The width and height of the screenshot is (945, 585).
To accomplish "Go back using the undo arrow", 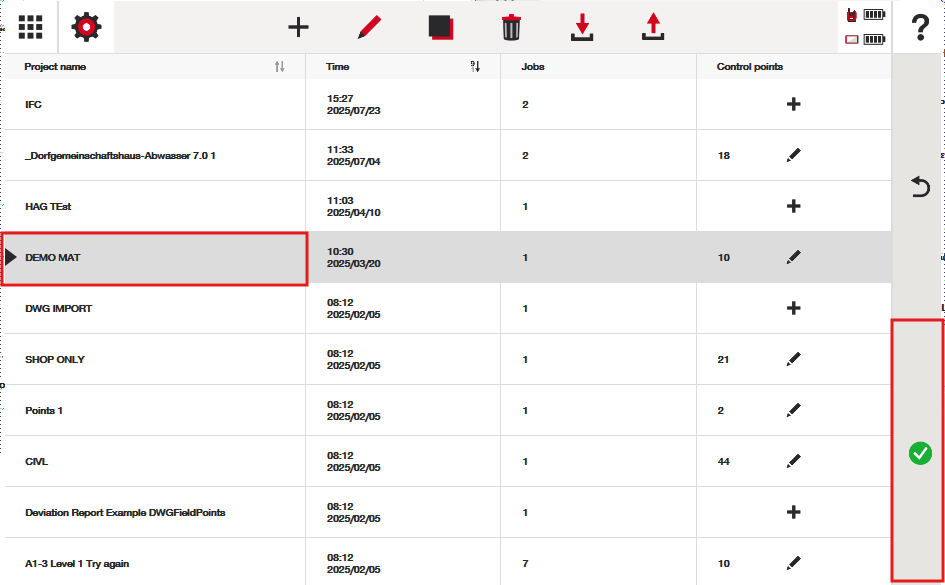I will (920, 187).
